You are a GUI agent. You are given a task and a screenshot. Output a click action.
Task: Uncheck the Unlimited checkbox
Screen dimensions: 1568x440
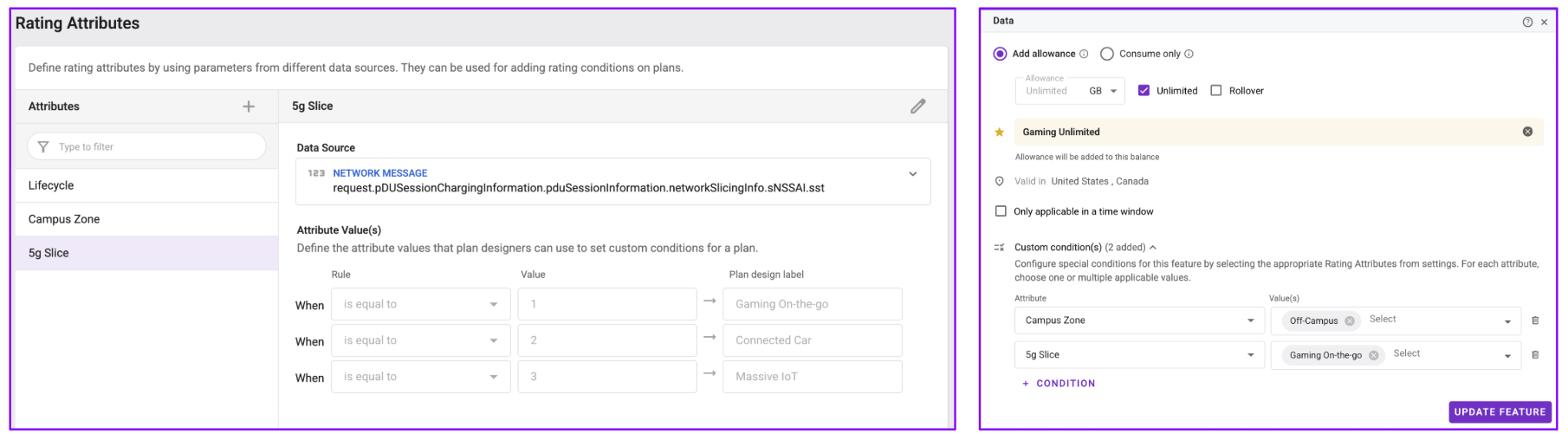pyautogui.click(x=1144, y=91)
